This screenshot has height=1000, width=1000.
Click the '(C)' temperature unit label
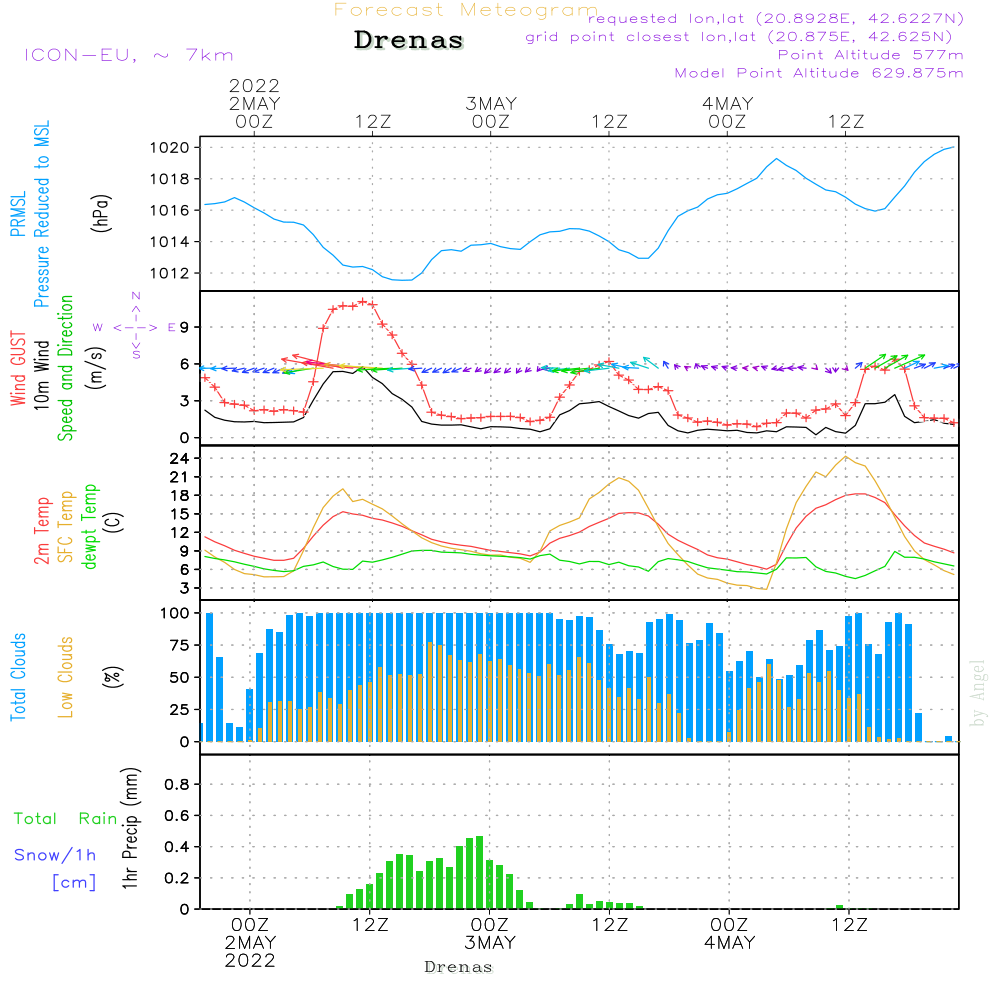(114, 522)
